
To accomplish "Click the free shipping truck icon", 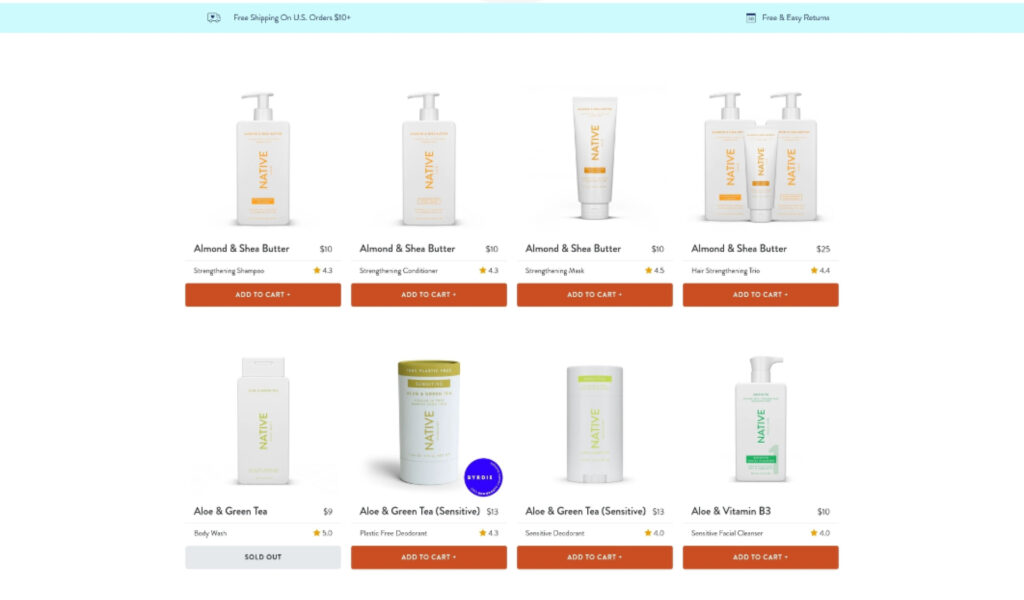I will click(x=214, y=18).
